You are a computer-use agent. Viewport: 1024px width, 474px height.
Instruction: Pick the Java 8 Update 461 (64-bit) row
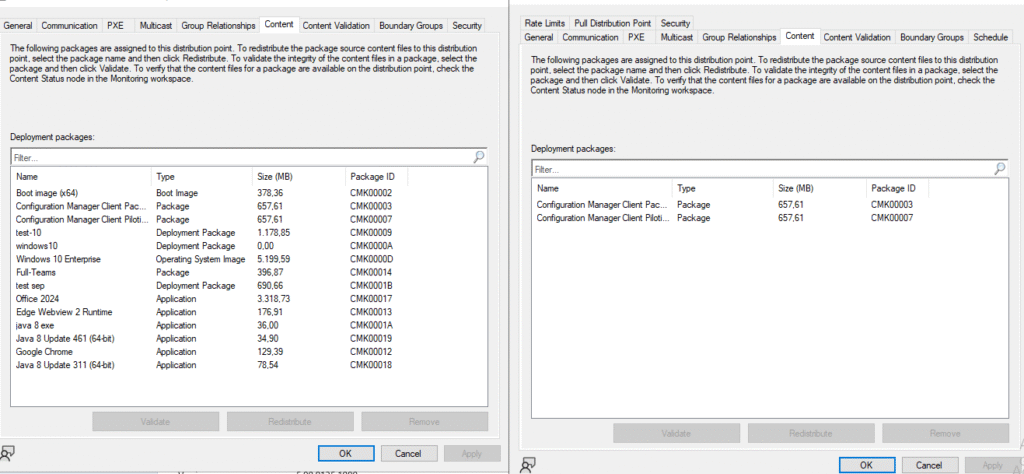click(x=64, y=338)
